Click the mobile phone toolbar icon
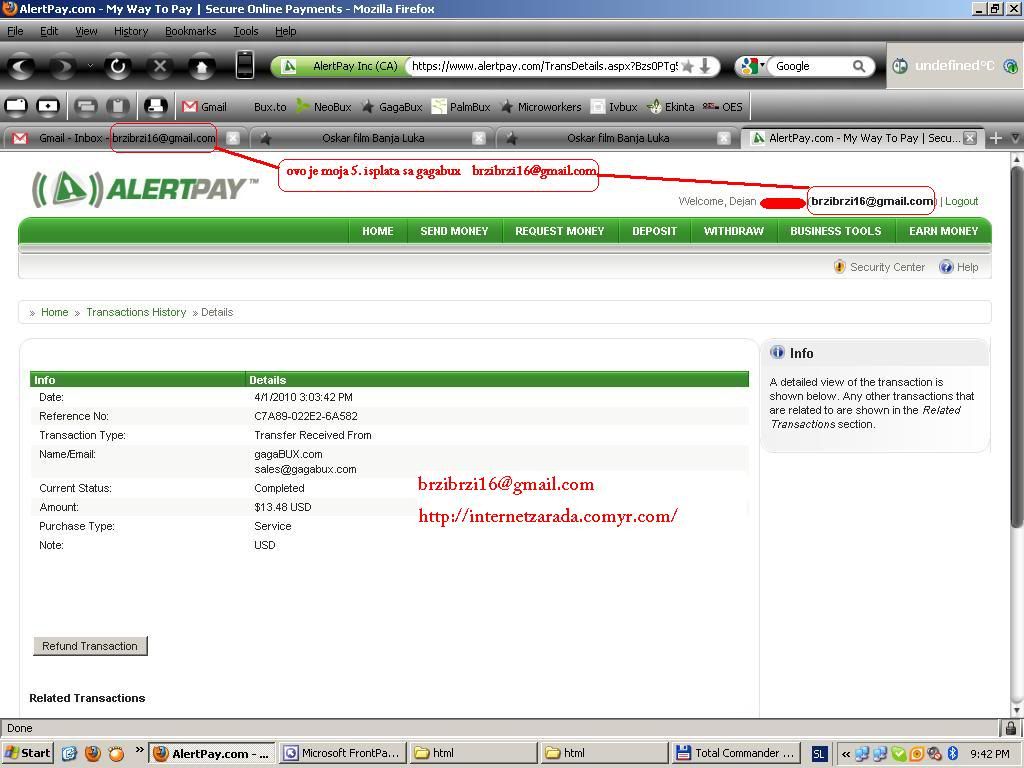Image resolution: width=1024 pixels, height=768 pixels. [x=245, y=65]
